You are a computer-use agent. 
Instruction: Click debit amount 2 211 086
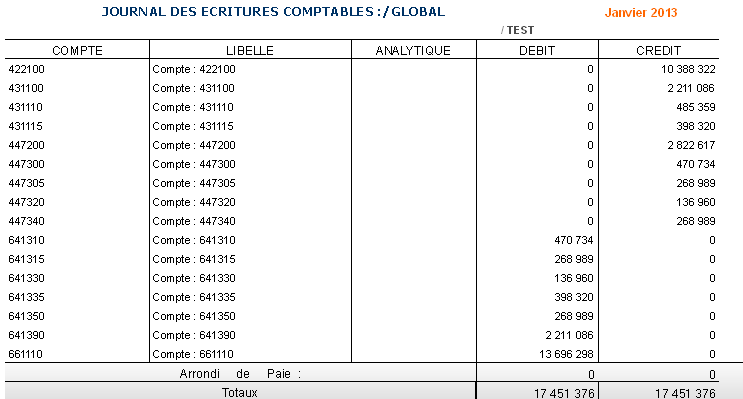point(569,335)
